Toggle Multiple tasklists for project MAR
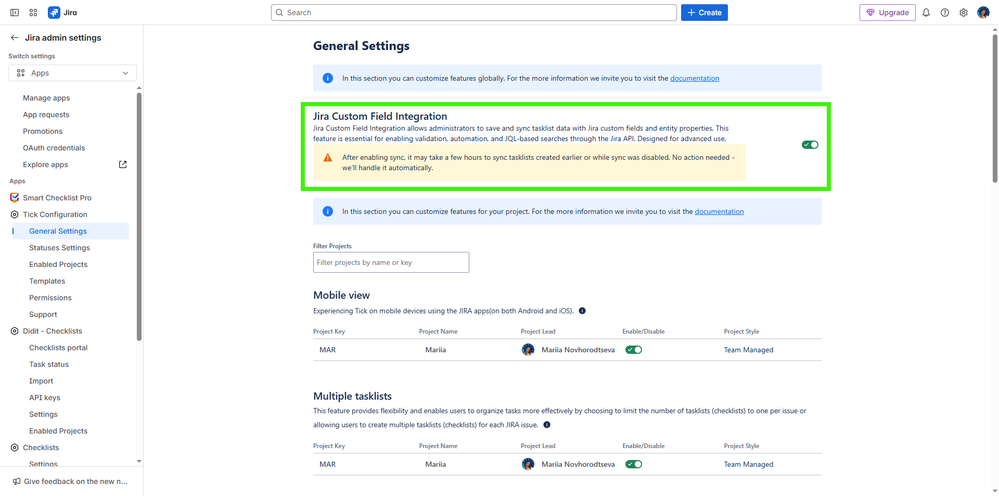The width and height of the screenshot is (999, 496). pyautogui.click(x=633, y=464)
